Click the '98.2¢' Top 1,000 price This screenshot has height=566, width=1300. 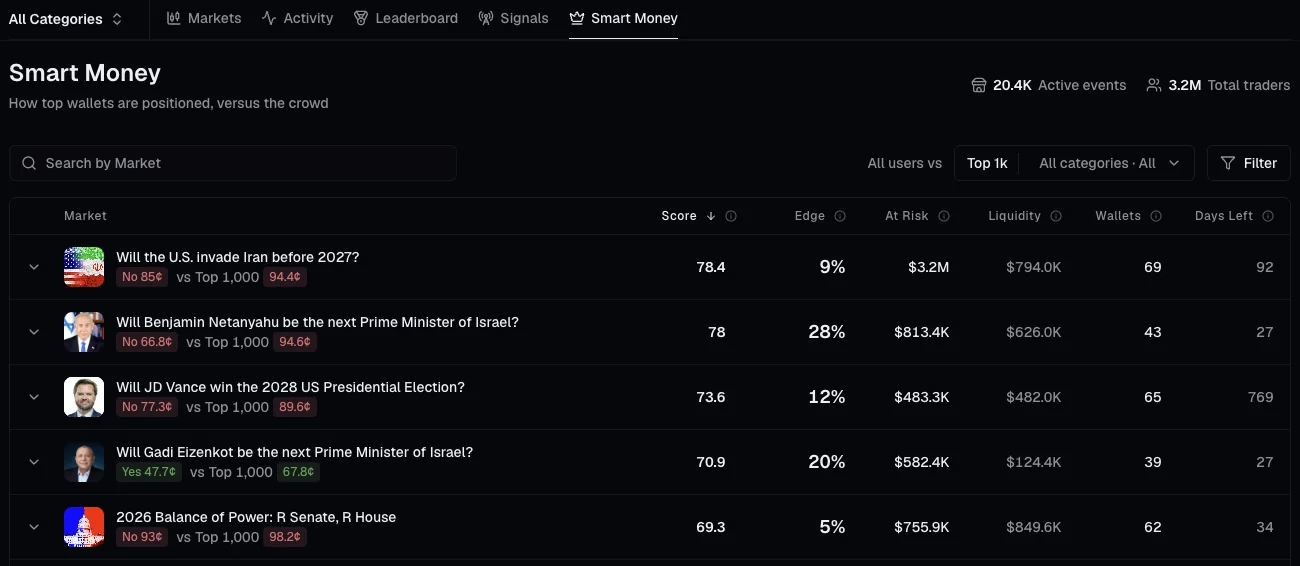[285, 537]
